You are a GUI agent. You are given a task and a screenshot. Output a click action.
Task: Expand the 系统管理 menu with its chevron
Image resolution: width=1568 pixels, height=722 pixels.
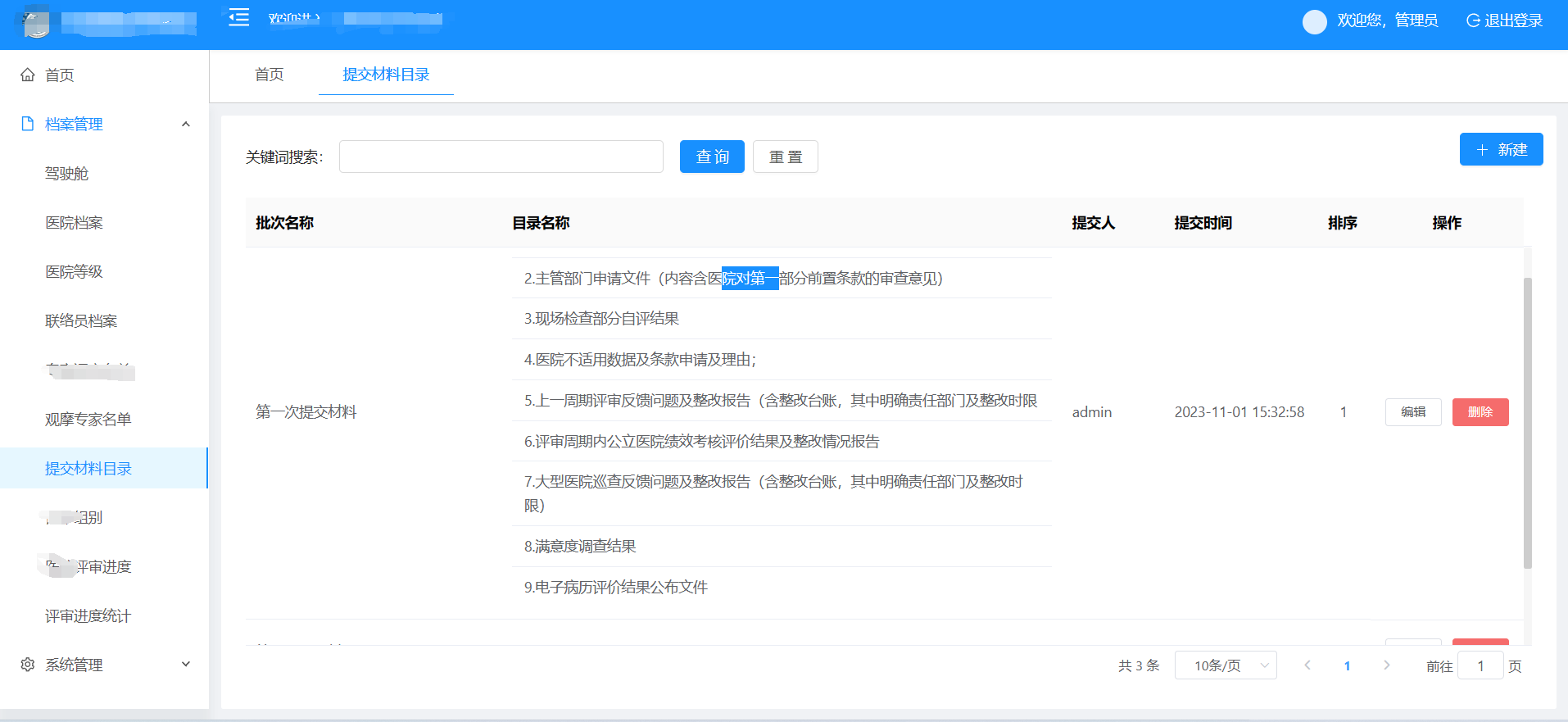[x=186, y=665]
